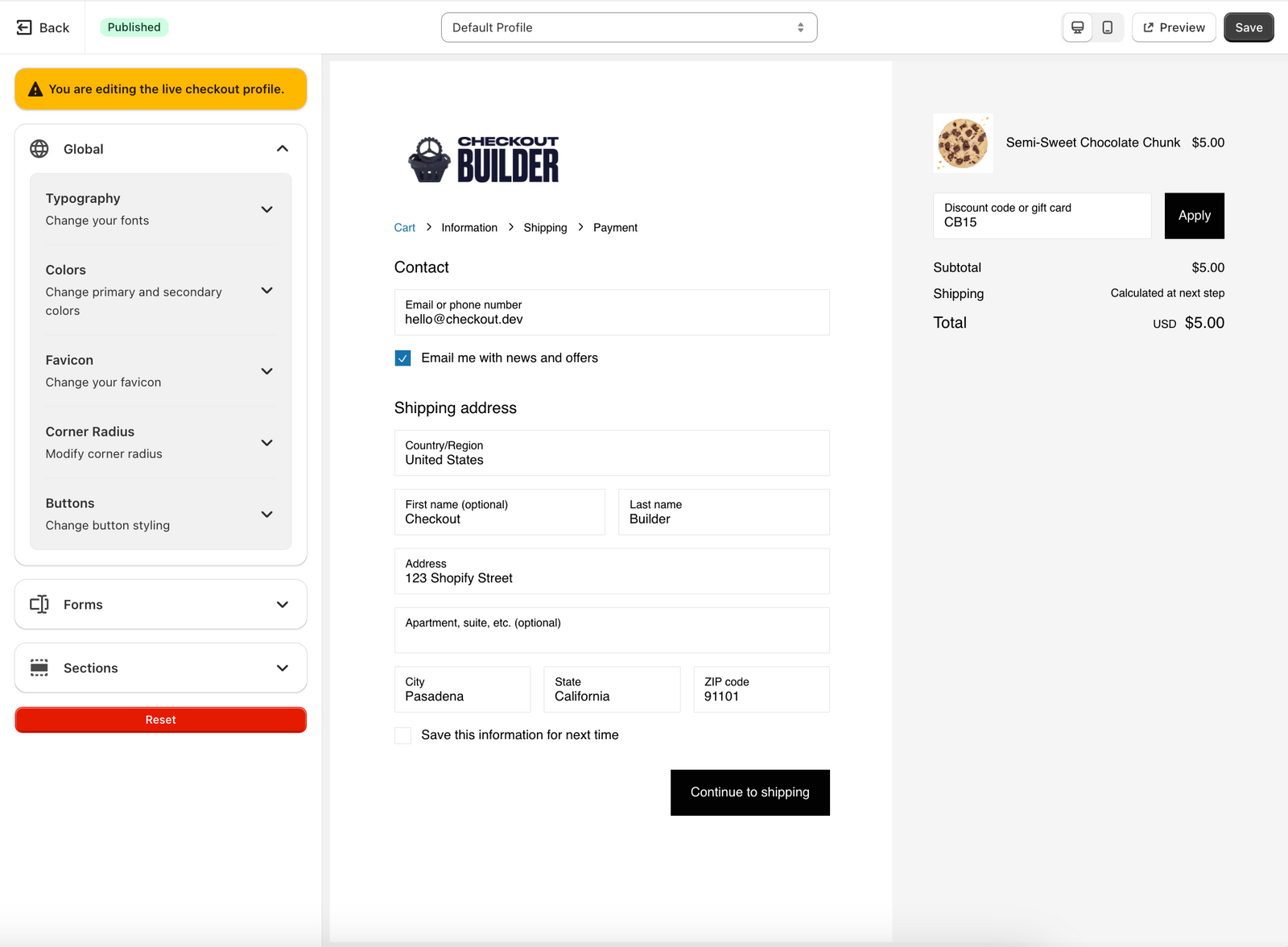This screenshot has width=1288, height=947.
Task: Click the discount code input field
Action: point(1042,216)
